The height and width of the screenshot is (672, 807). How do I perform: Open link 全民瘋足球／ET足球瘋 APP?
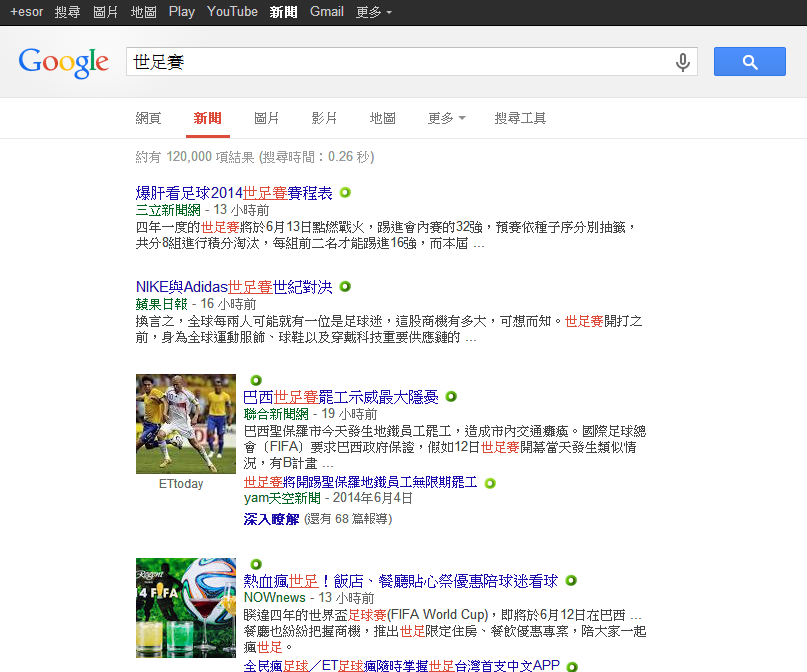(401, 666)
